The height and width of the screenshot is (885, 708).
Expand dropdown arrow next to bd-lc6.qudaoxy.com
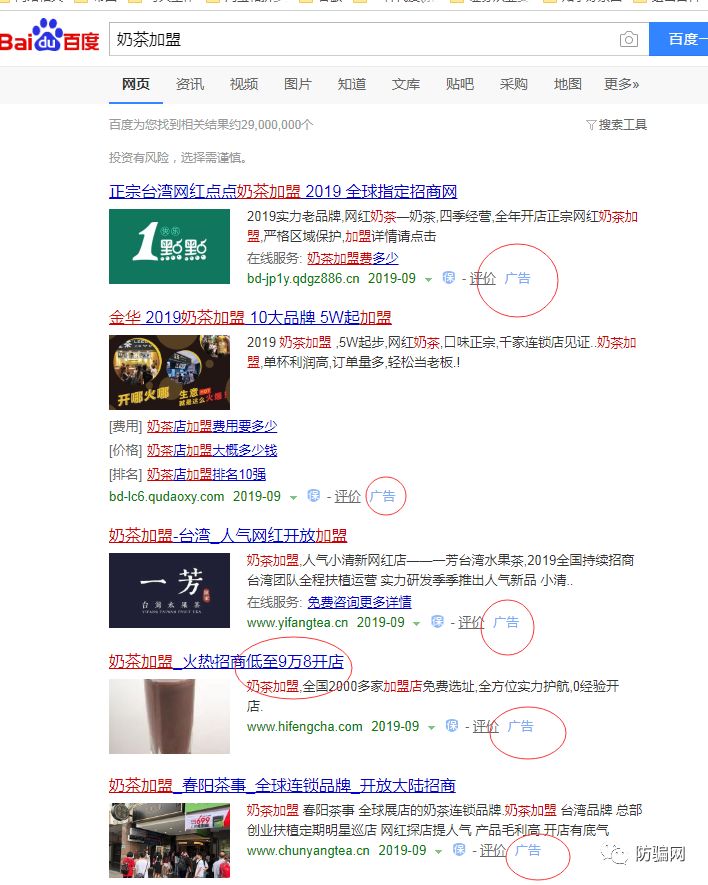294,497
